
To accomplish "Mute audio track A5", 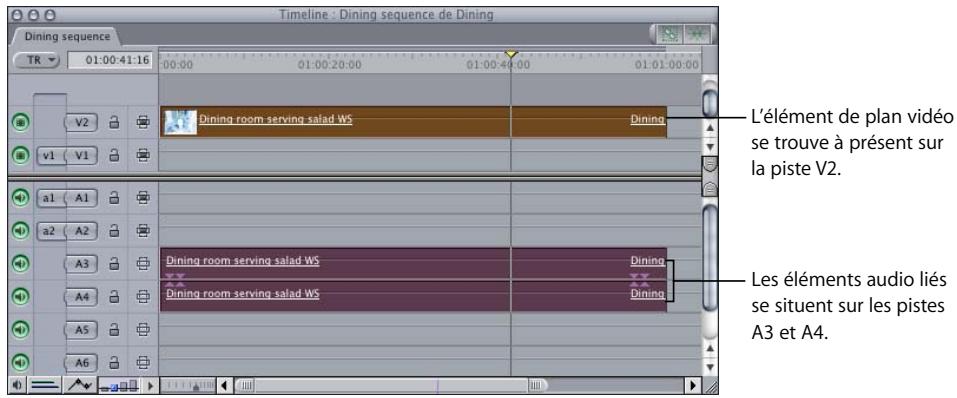I will 20,330.
